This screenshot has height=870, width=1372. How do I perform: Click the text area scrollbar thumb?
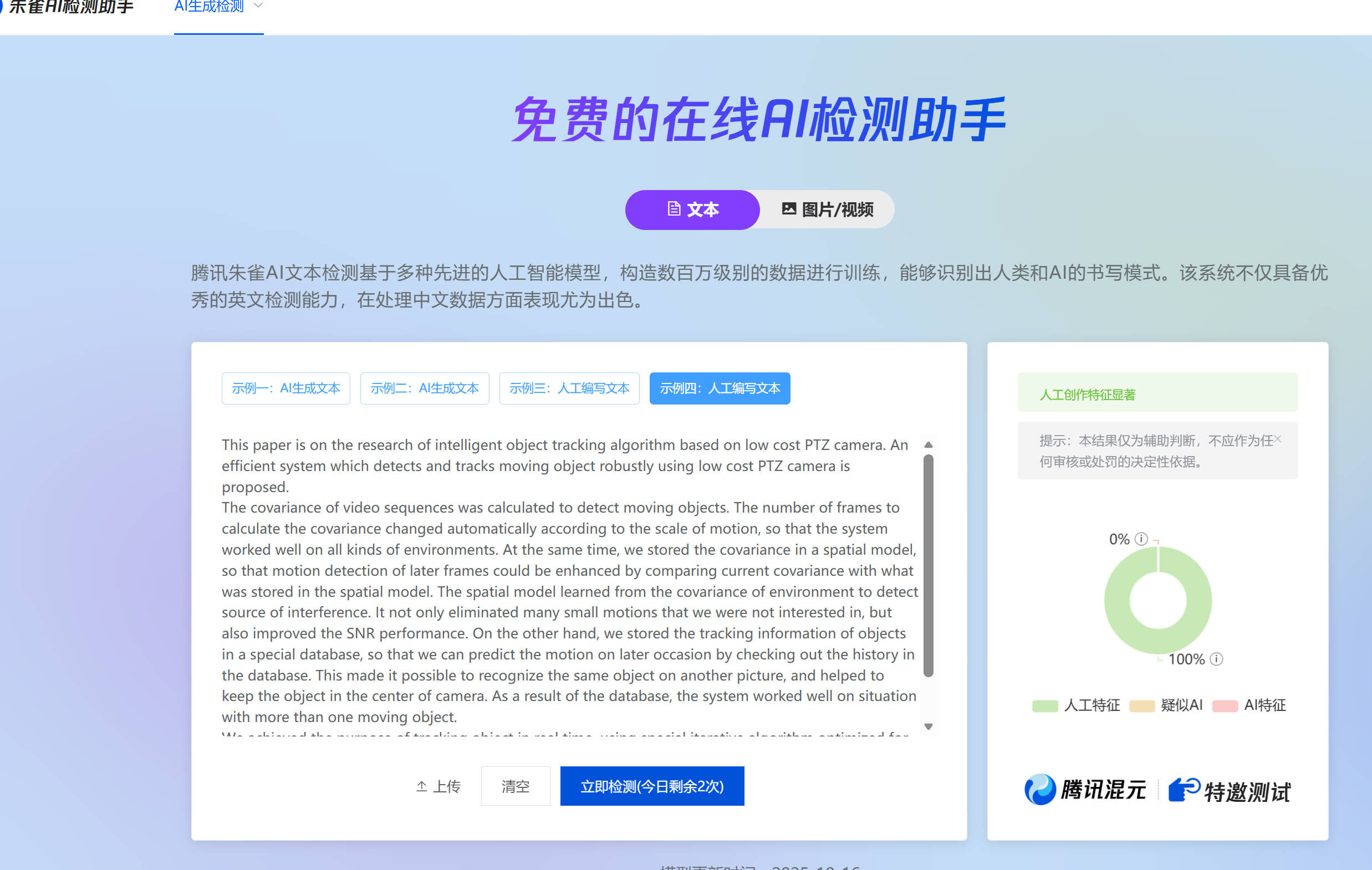coord(928,566)
